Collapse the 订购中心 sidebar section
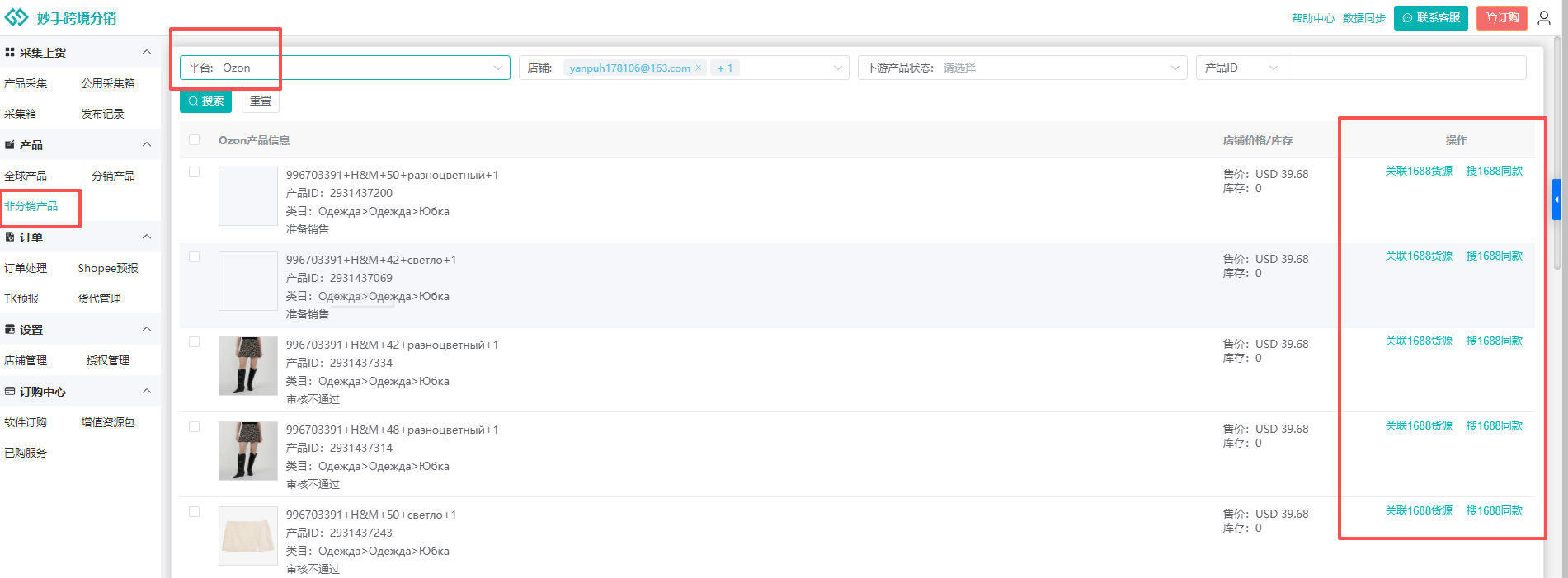1568x578 pixels. pyautogui.click(x=147, y=391)
